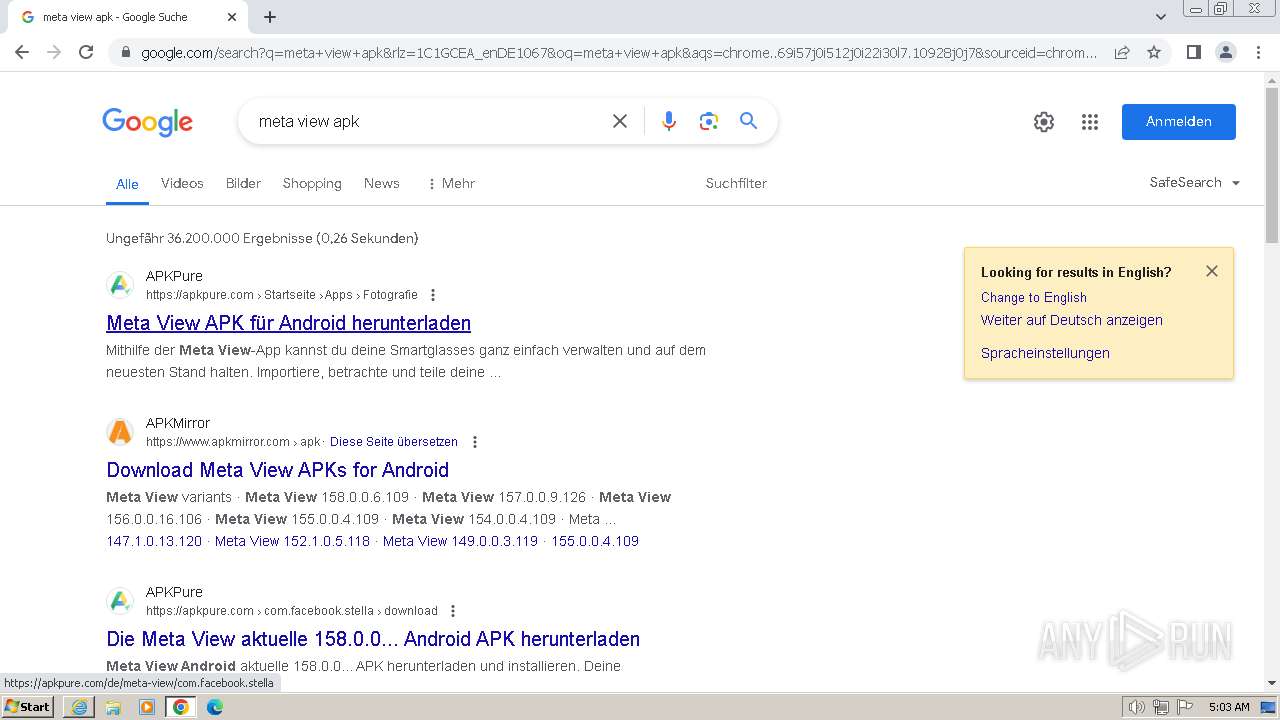Screen dimensions: 1280x720
Task: Click the browser forward arrow
Action: point(54,52)
